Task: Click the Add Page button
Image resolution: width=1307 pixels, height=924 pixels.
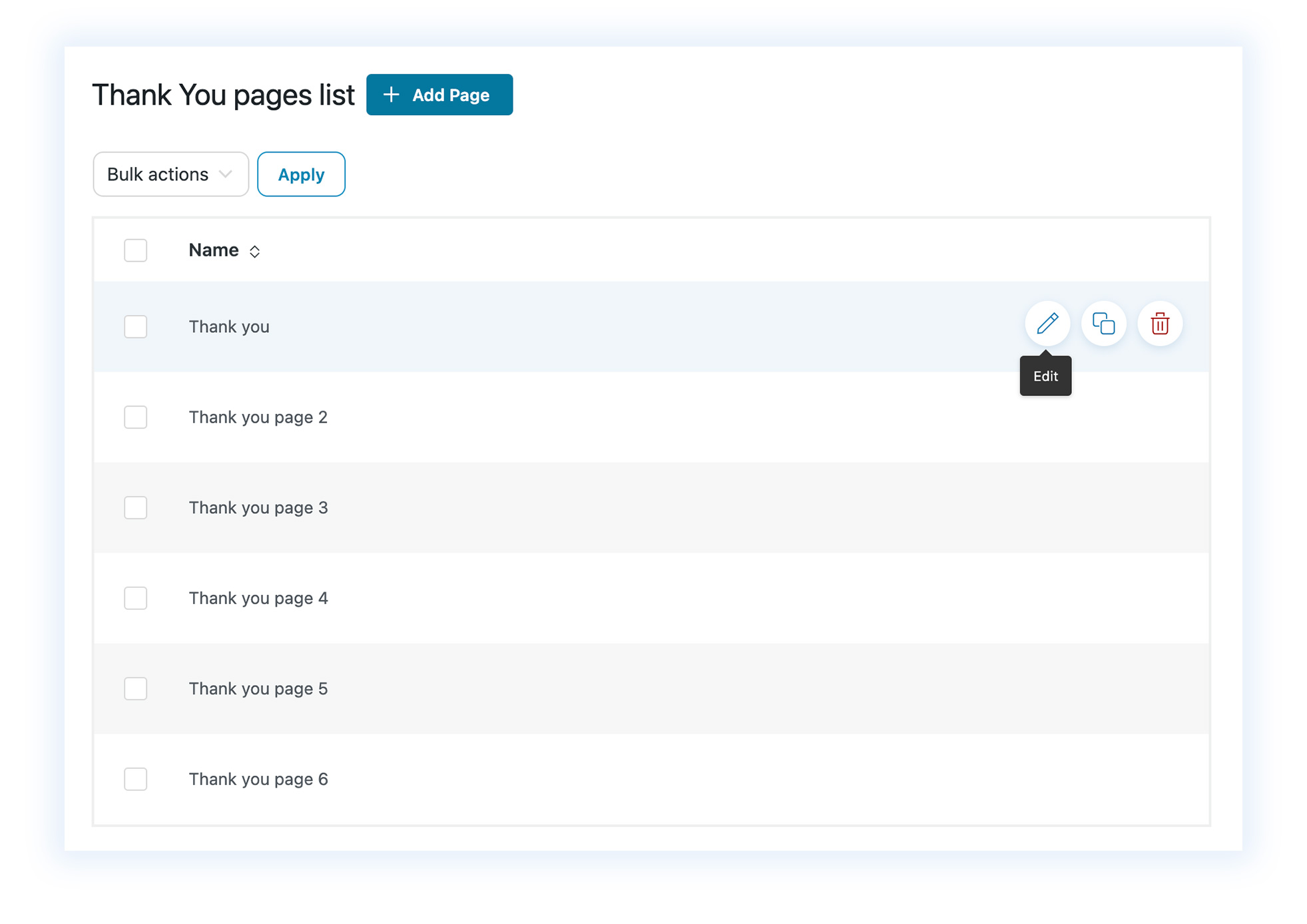Action: coord(439,95)
